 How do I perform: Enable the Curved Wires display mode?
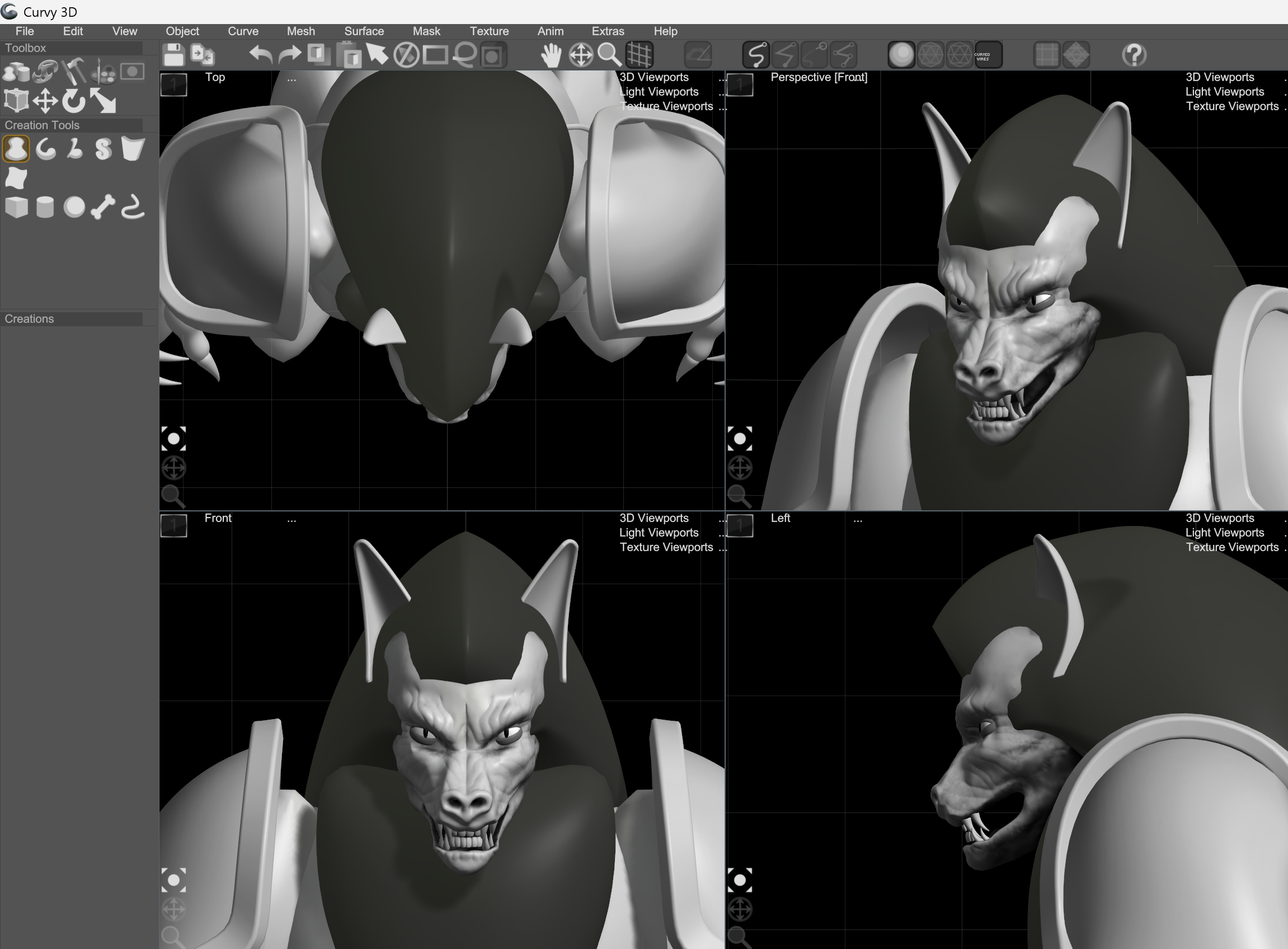tap(989, 55)
